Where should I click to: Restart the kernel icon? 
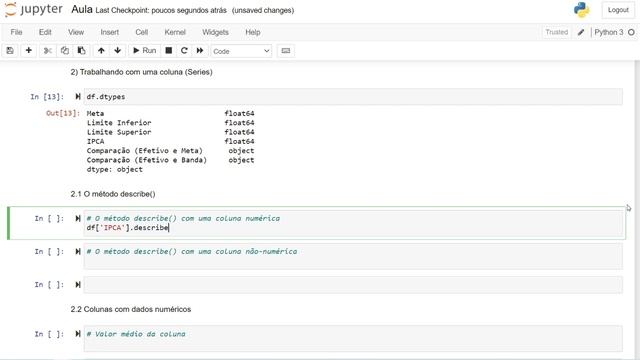point(184,51)
